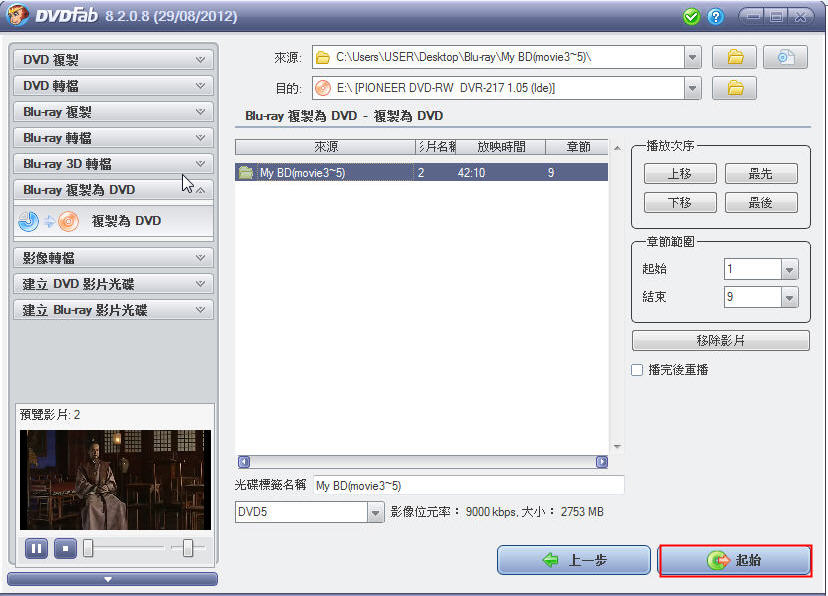828x596 pixels.
Task: Select the 複製為 DVD mode icon
Action: pyautogui.click(x=48, y=221)
